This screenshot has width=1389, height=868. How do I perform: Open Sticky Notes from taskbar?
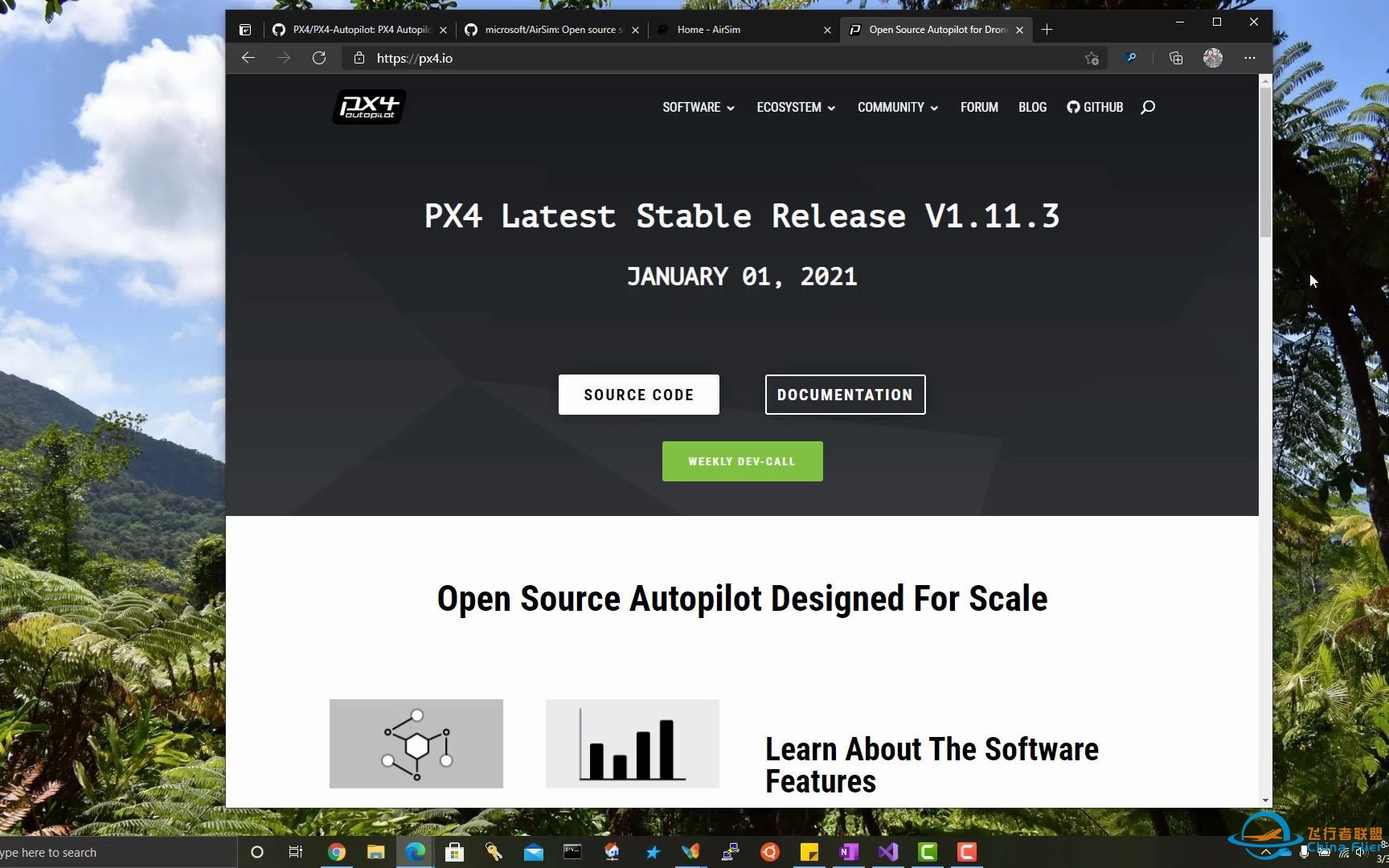(x=809, y=852)
